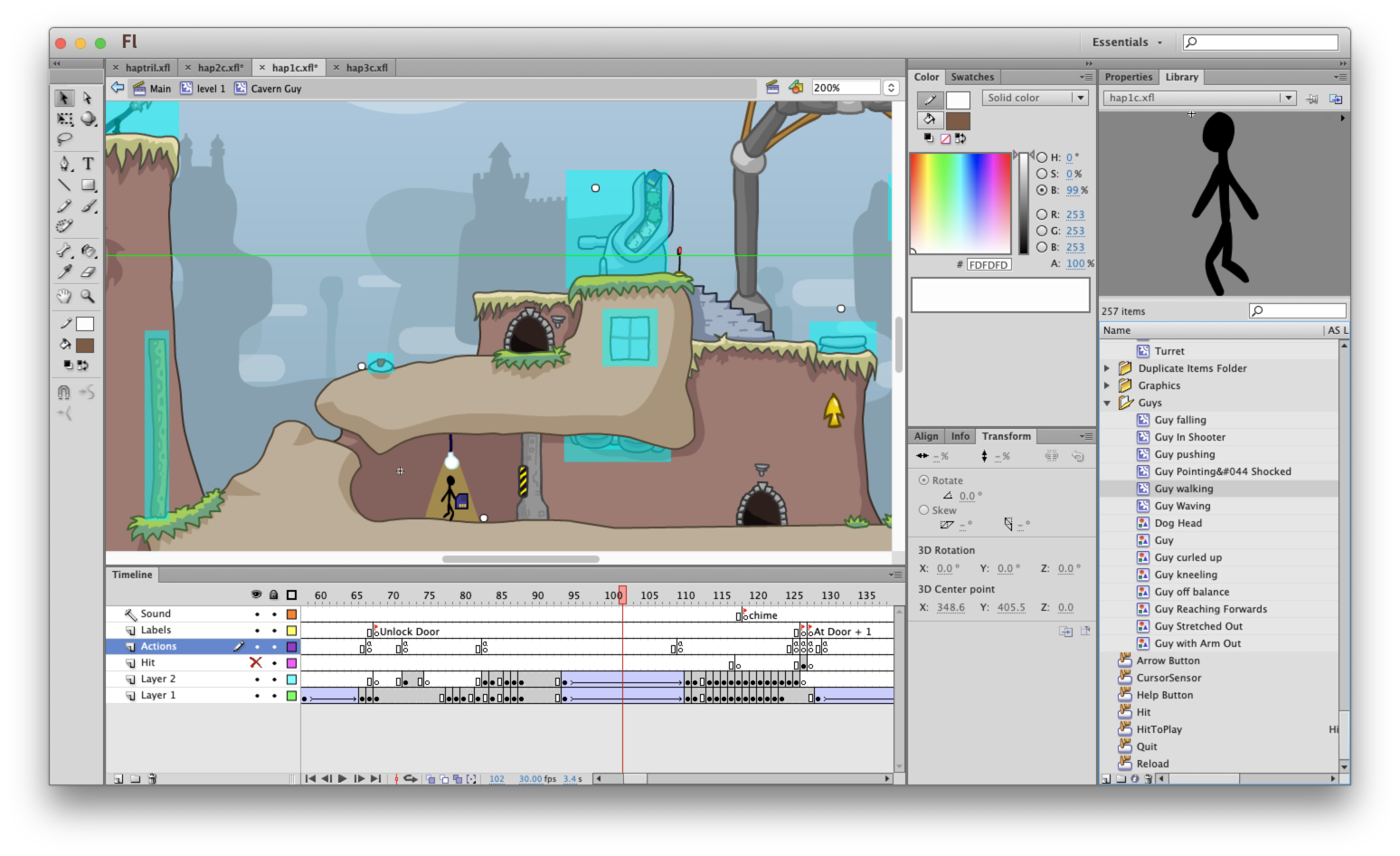Click the hex color input field

[x=989, y=265]
